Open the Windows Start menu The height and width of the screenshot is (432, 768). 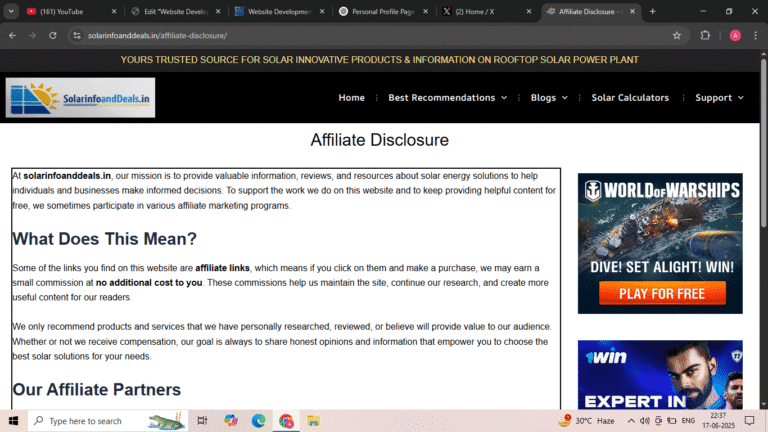[13, 421]
